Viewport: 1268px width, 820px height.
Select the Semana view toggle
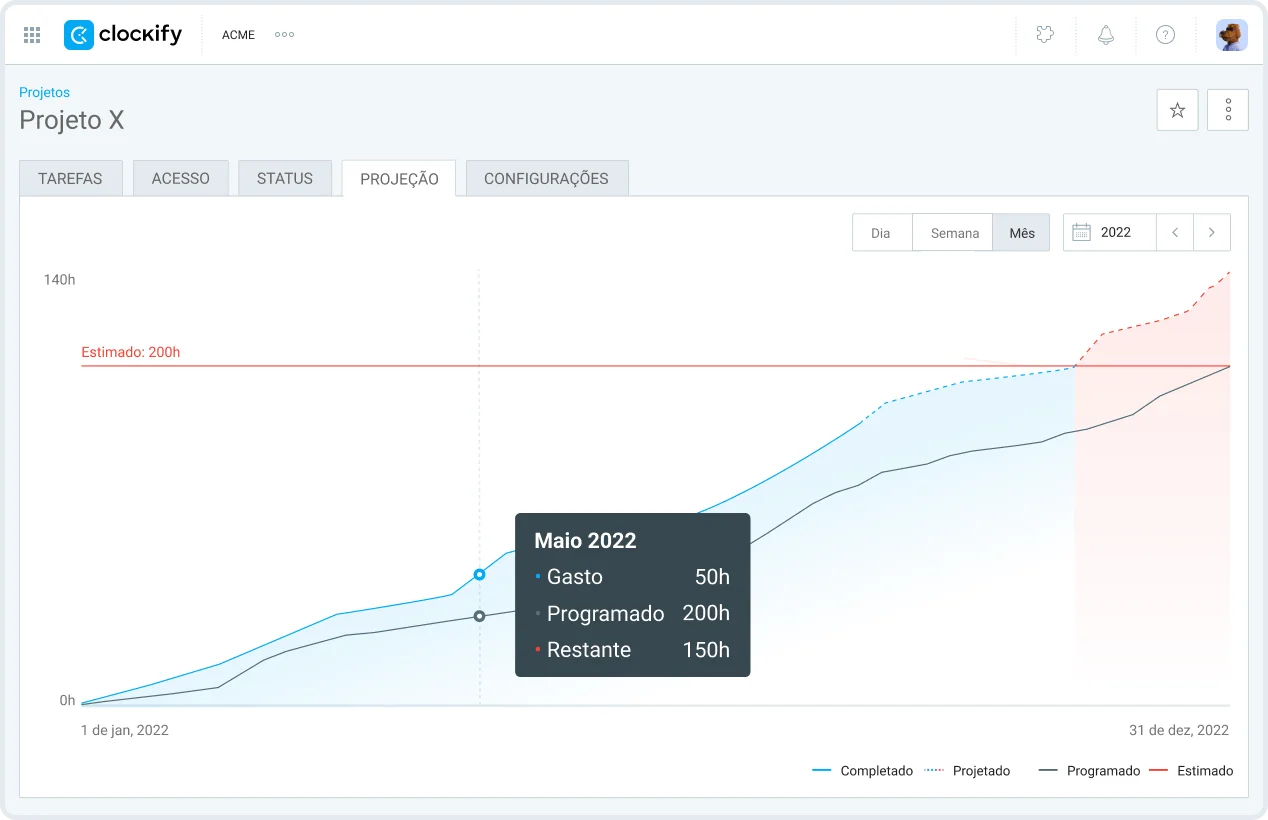point(954,233)
